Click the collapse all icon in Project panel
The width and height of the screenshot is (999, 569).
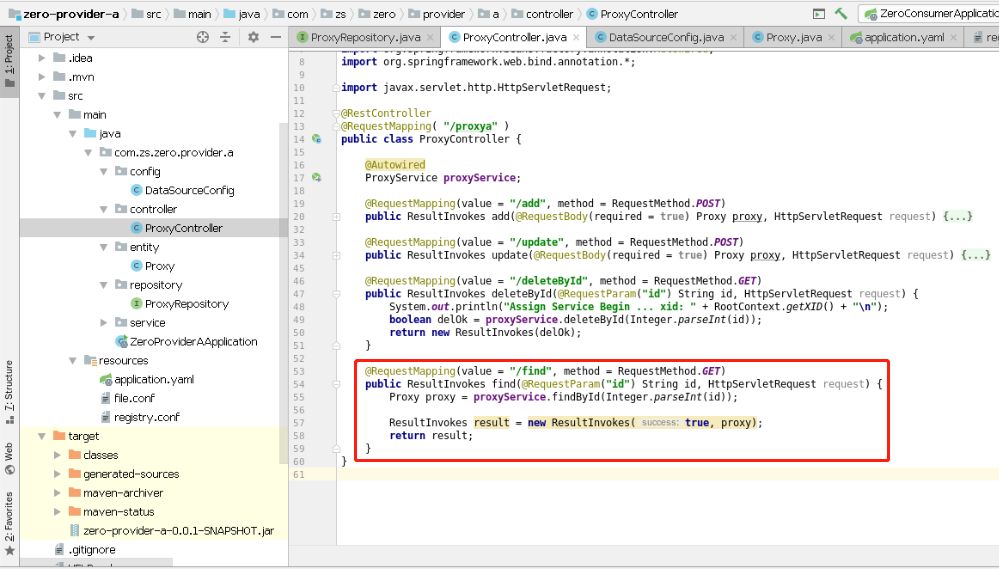(x=225, y=37)
